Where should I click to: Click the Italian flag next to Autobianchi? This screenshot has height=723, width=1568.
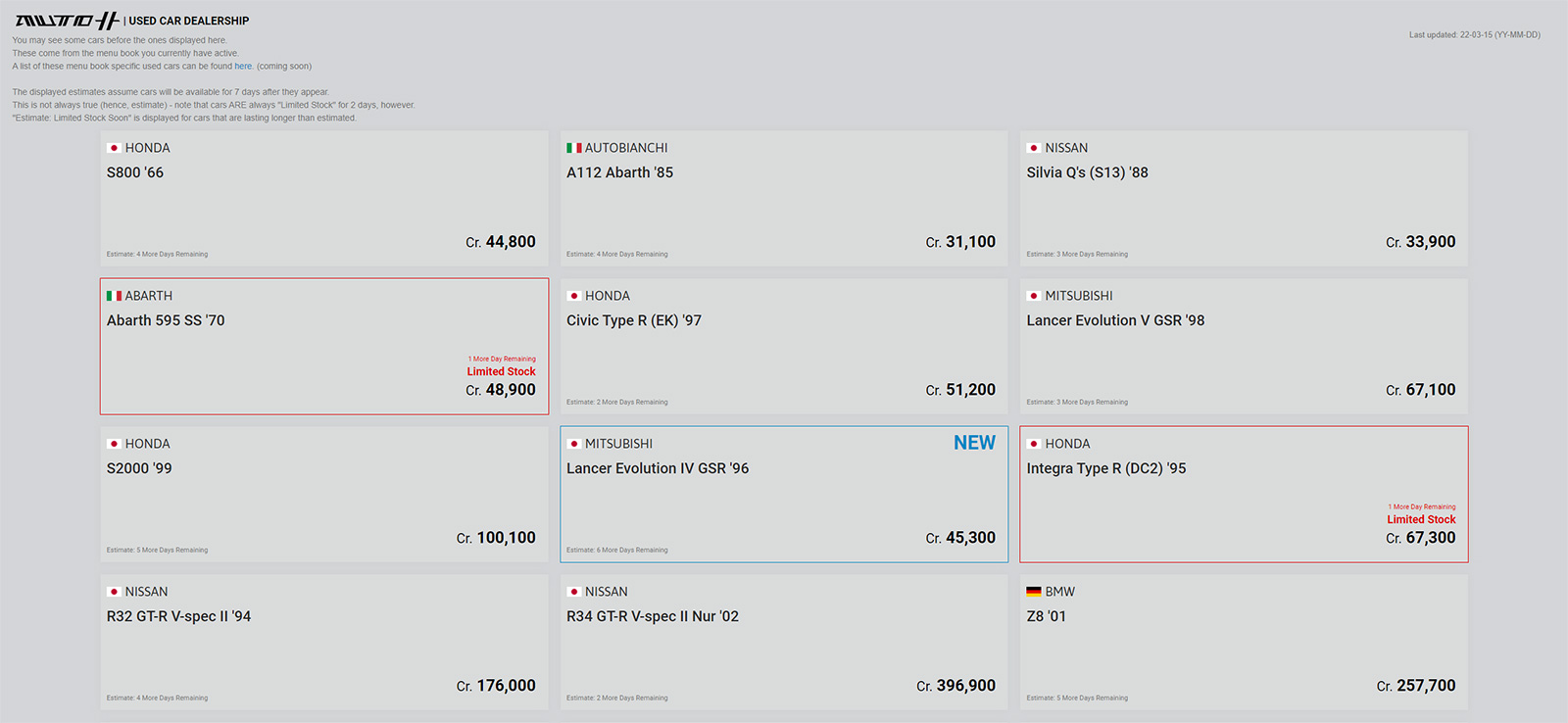pyautogui.click(x=573, y=148)
